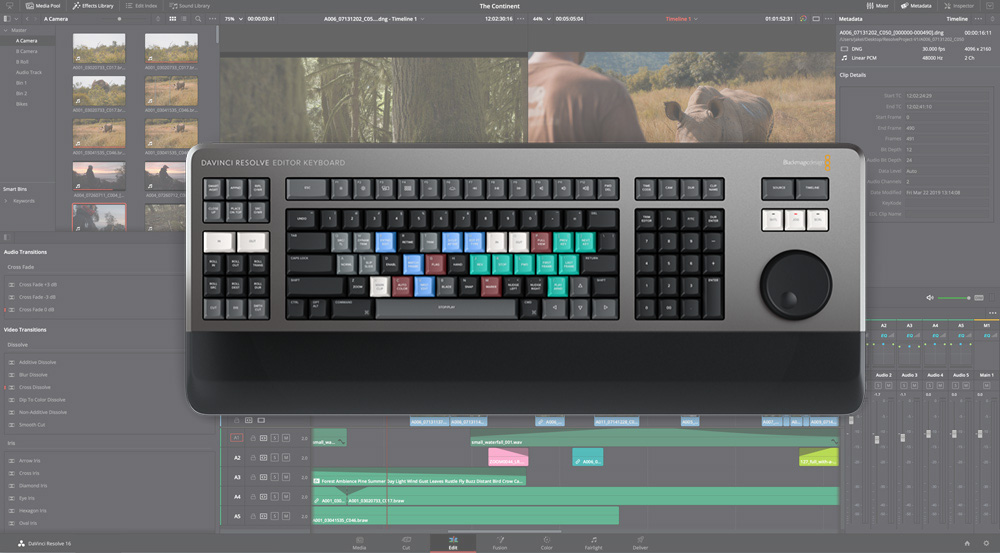Open timeline viewer 44% zoom dropdown
The width and height of the screenshot is (1000, 553).
(541, 19)
